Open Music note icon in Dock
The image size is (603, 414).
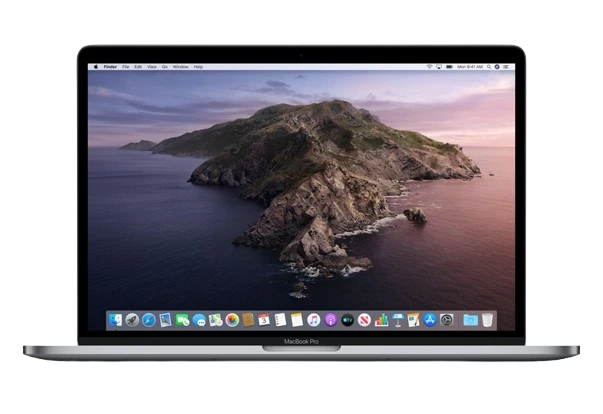(314, 320)
